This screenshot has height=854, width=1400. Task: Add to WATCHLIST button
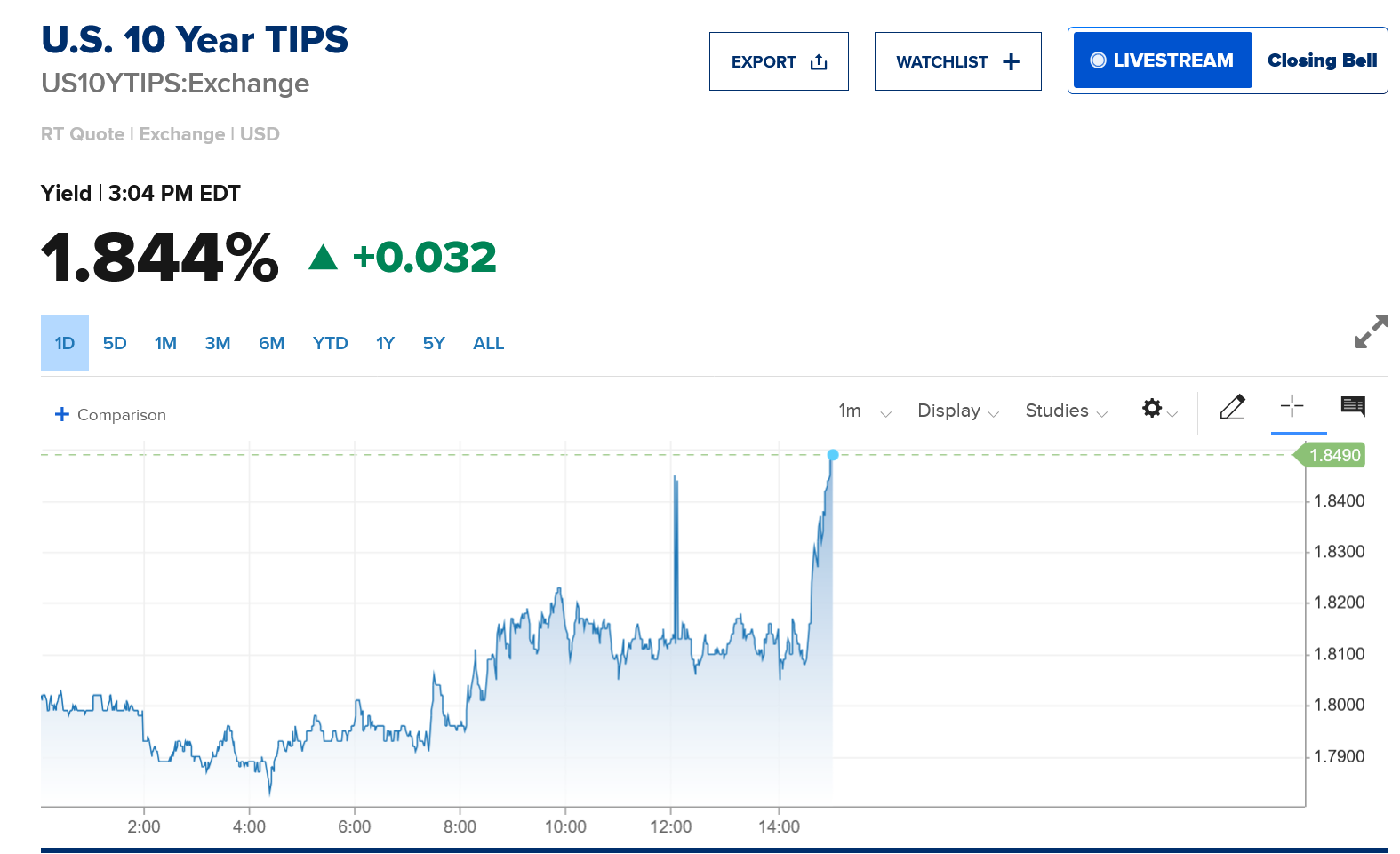pos(957,61)
